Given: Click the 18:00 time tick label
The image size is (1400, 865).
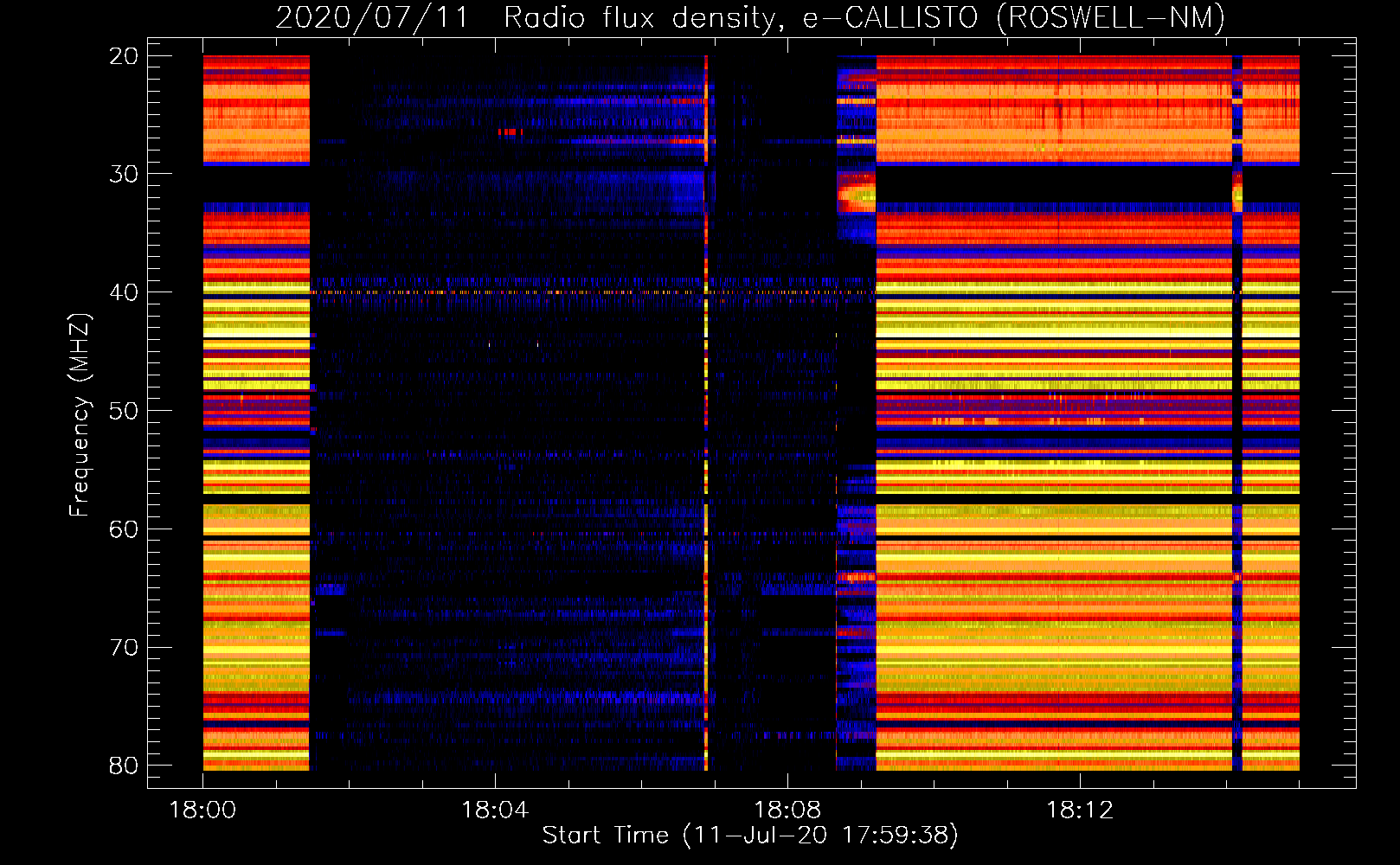Looking at the screenshot, I should pos(202,811).
